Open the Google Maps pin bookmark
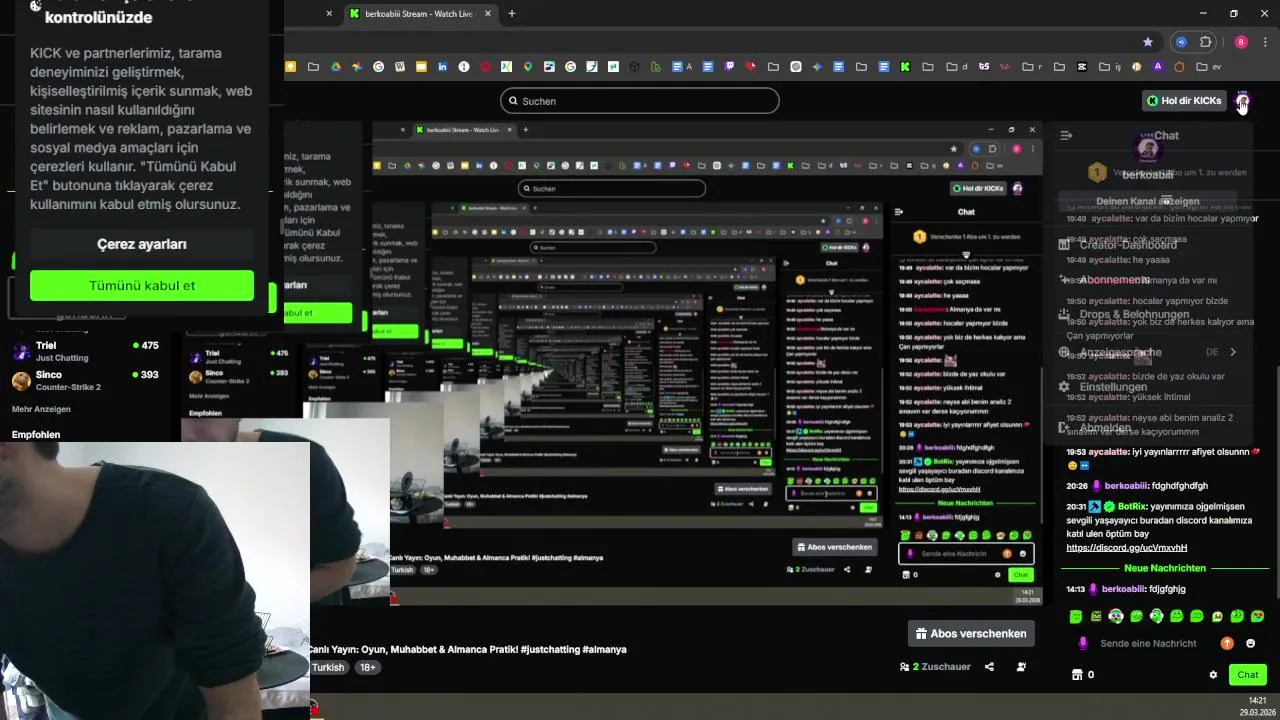This screenshot has height=720, width=1280. point(527,67)
